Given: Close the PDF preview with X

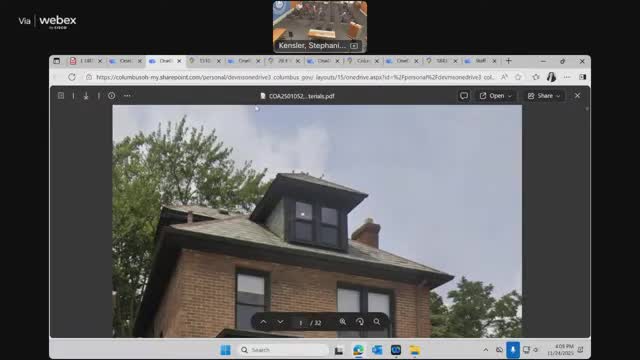Looking at the screenshot, I should (x=577, y=96).
